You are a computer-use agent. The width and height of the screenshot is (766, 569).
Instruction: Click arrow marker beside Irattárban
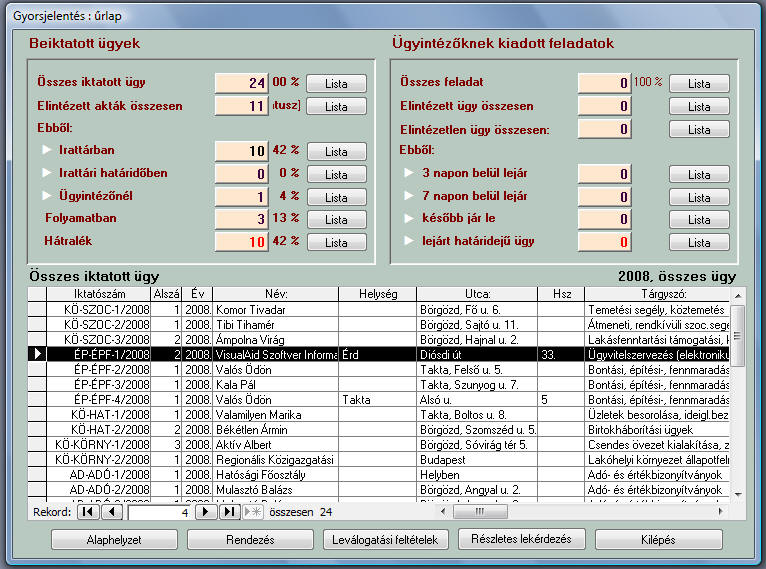[46, 149]
